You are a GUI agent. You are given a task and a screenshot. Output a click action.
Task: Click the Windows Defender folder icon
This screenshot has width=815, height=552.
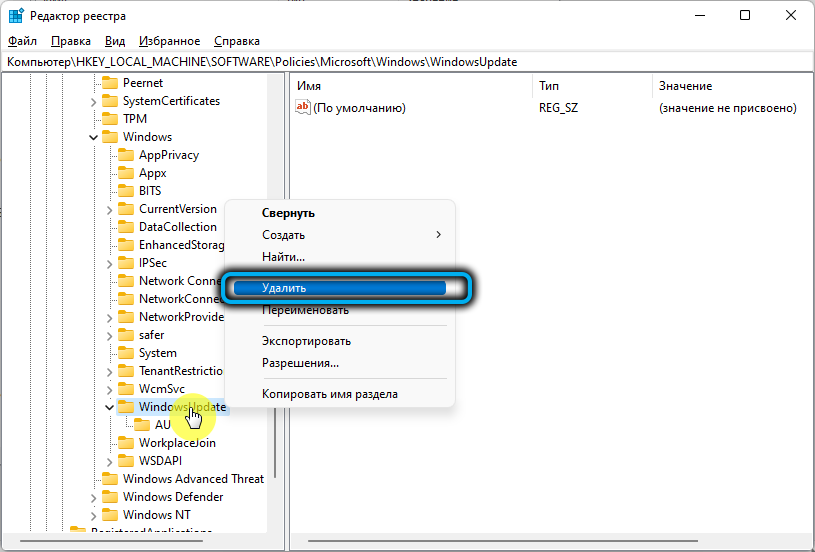tap(109, 497)
